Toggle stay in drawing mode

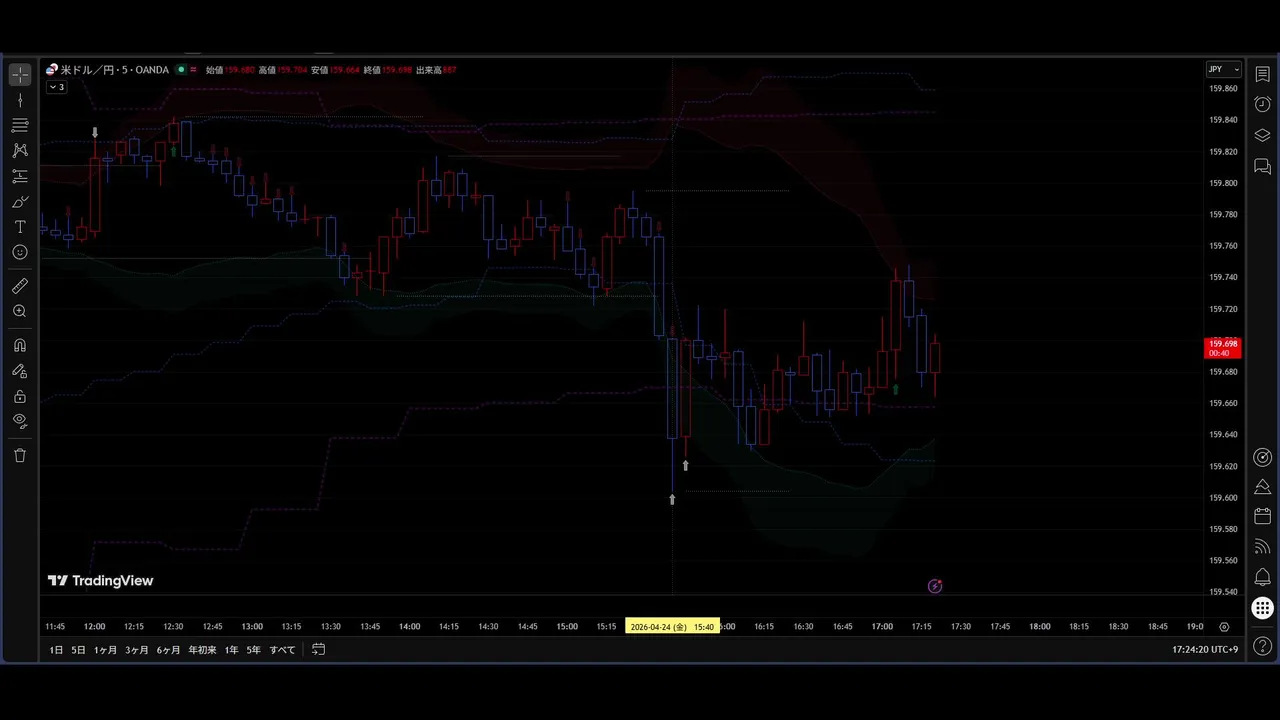(20, 371)
